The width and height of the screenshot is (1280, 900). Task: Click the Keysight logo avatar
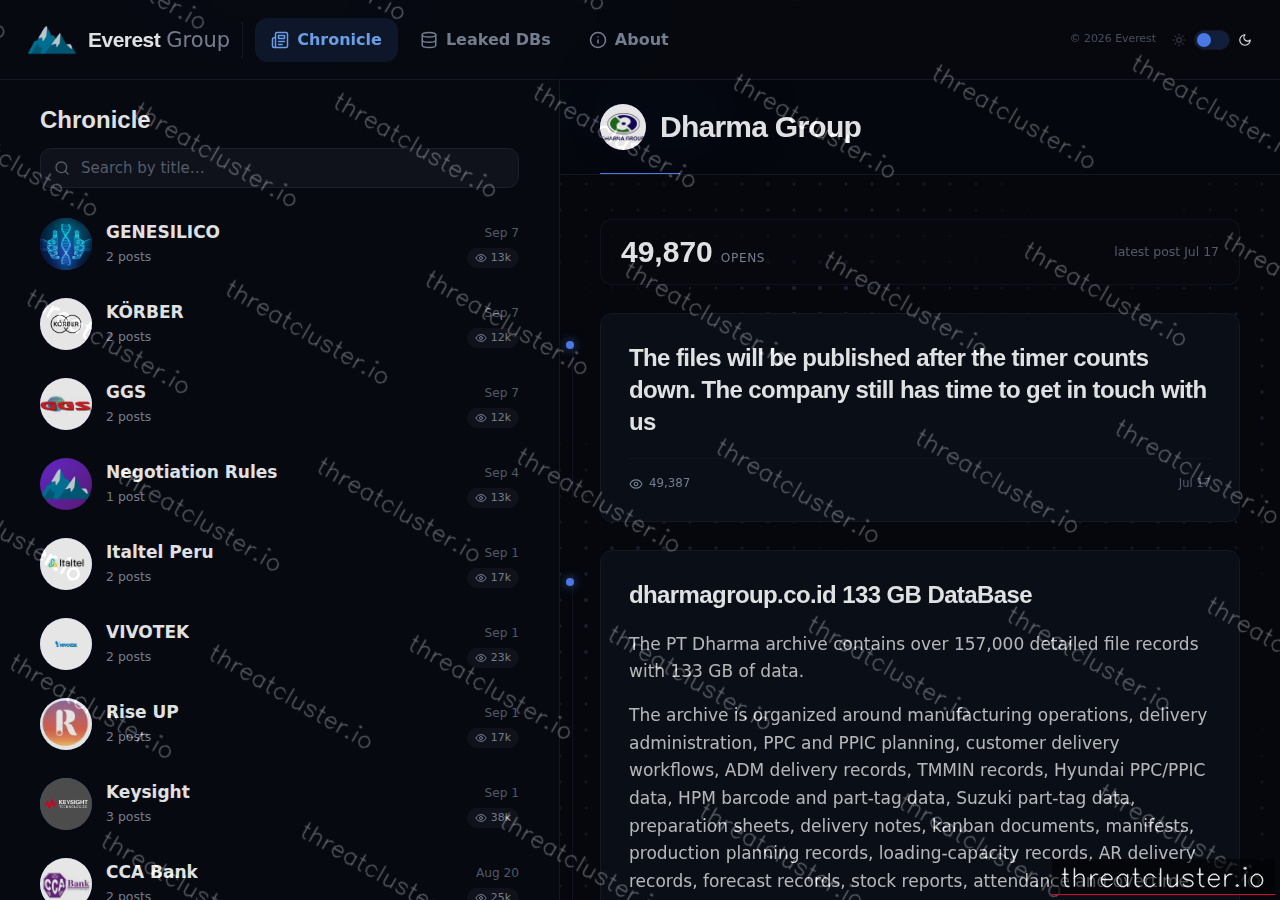[x=66, y=804]
